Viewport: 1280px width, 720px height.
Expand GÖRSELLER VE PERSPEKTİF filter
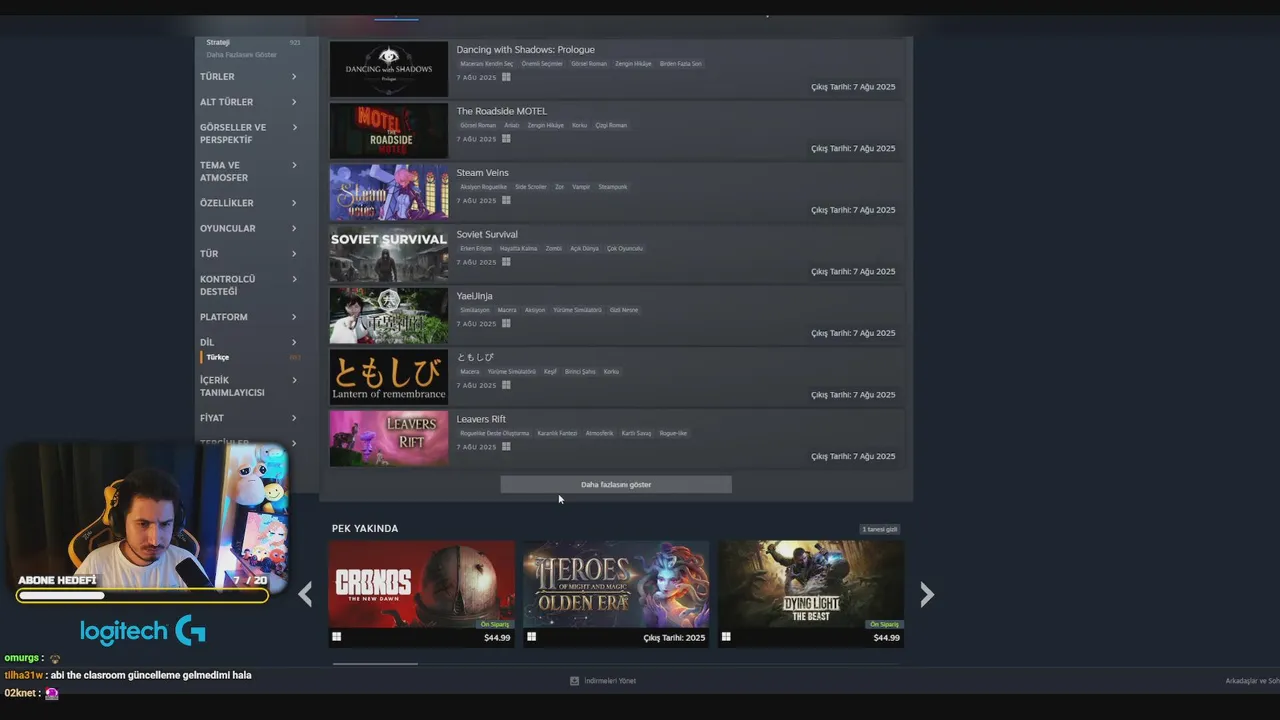click(249, 133)
